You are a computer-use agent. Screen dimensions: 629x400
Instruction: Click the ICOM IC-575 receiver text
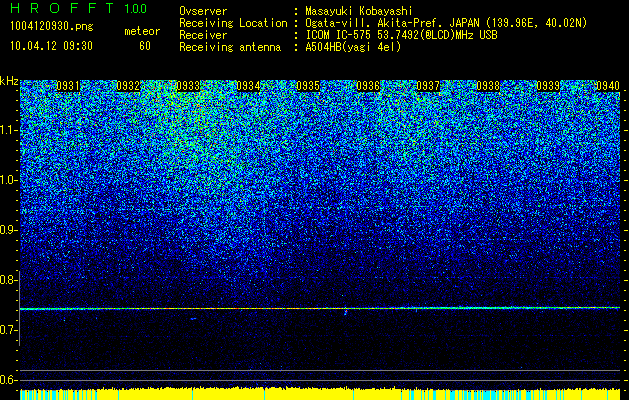(401, 35)
